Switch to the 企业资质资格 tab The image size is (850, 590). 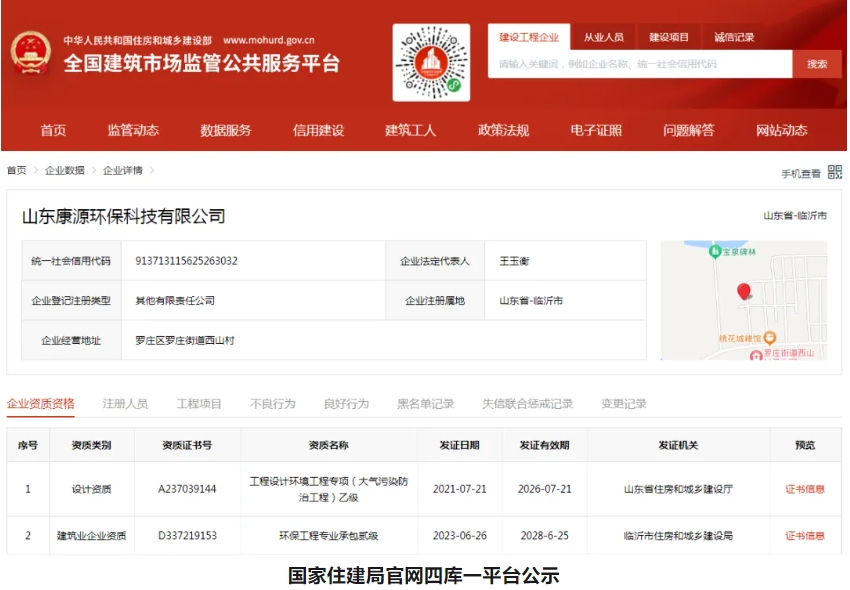pyautogui.click(x=41, y=403)
